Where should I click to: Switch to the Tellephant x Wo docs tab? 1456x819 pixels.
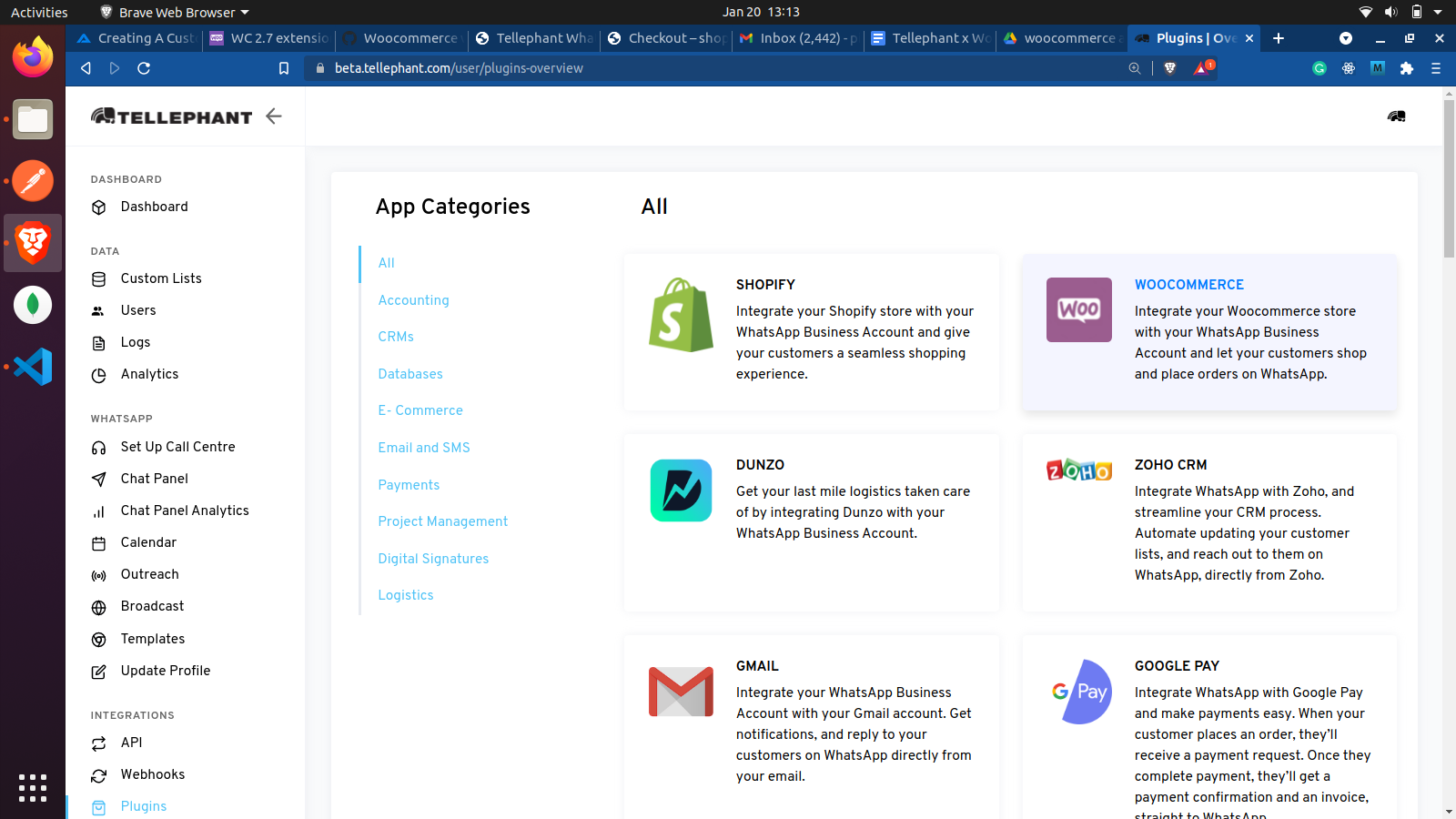tap(930, 38)
